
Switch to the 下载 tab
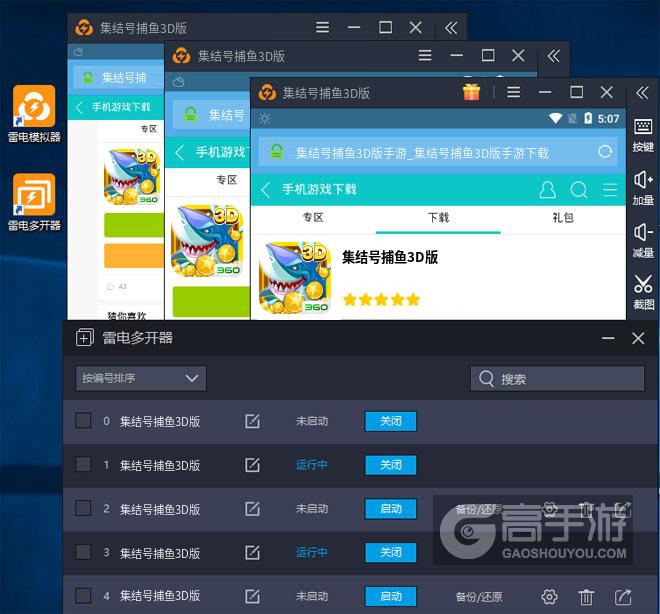pos(438,218)
